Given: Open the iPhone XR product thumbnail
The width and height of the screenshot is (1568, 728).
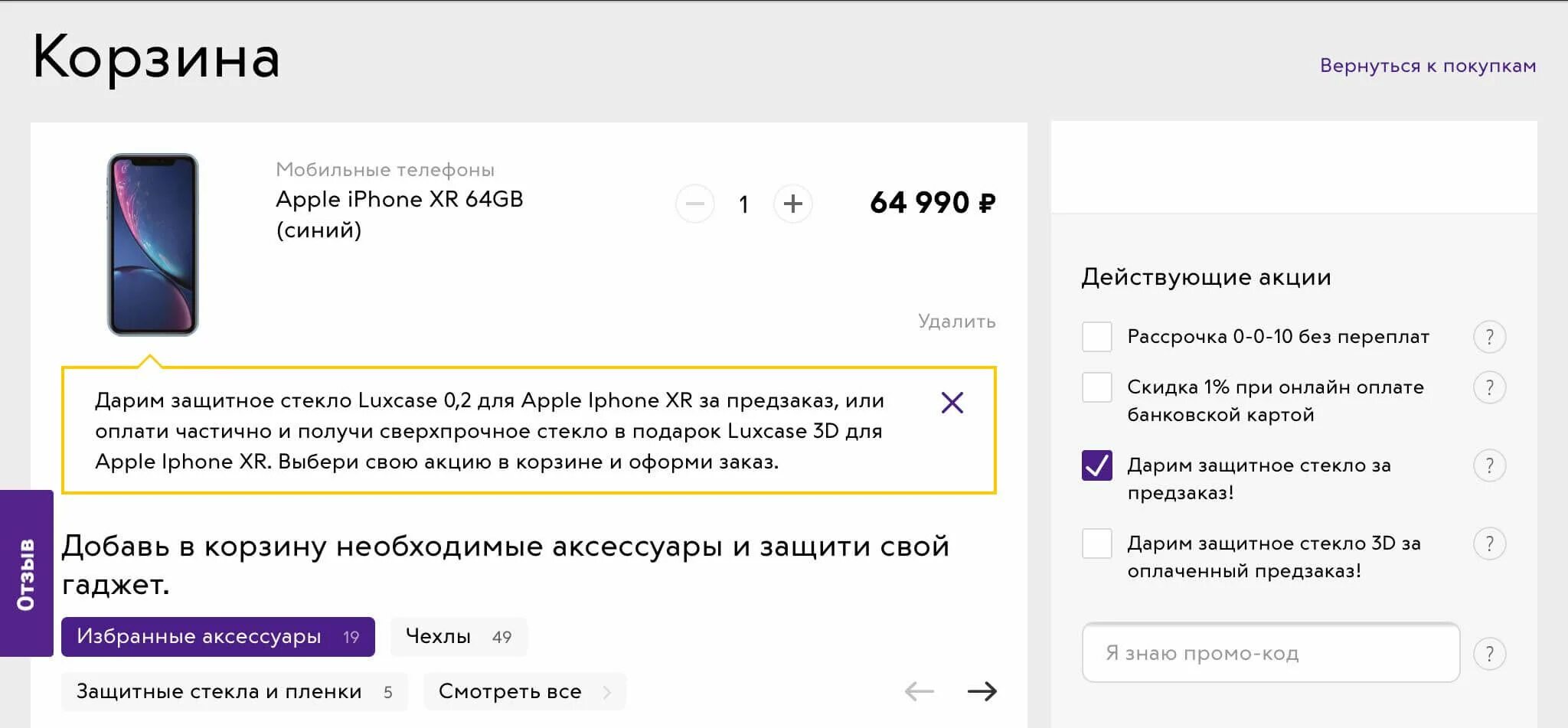Looking at the screenshot, I should pos(152,245).
